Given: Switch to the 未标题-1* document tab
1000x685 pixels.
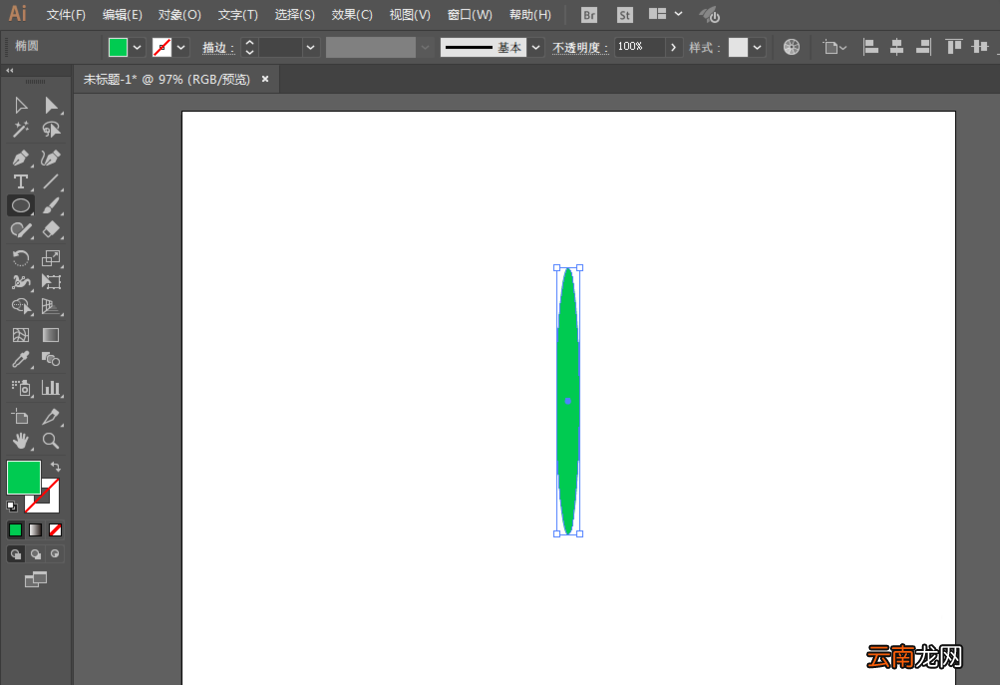Looking at the screenshot, I should [167, 80].
